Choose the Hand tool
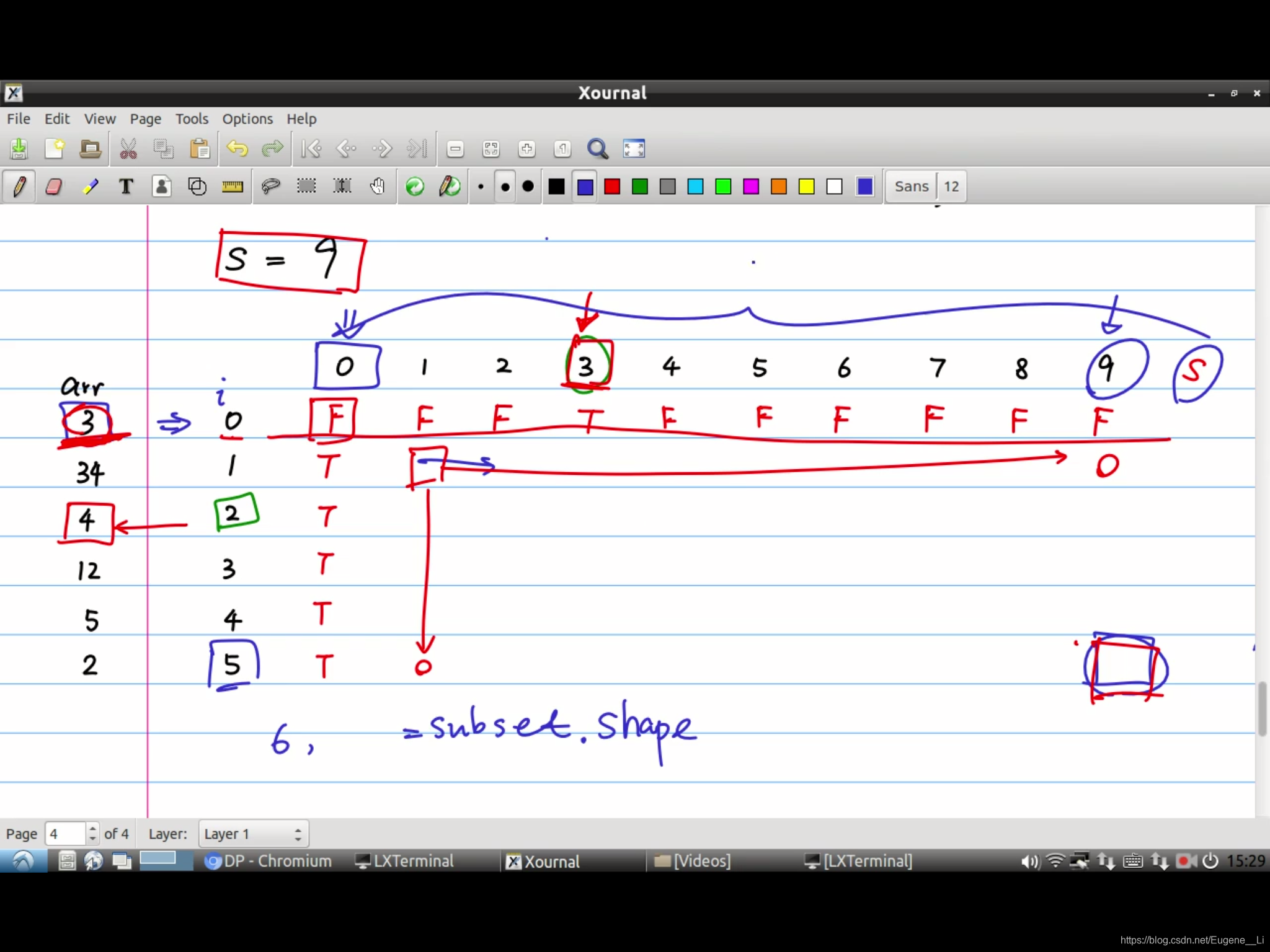This screenshot has height=952, width=1270. pos(377,187)
